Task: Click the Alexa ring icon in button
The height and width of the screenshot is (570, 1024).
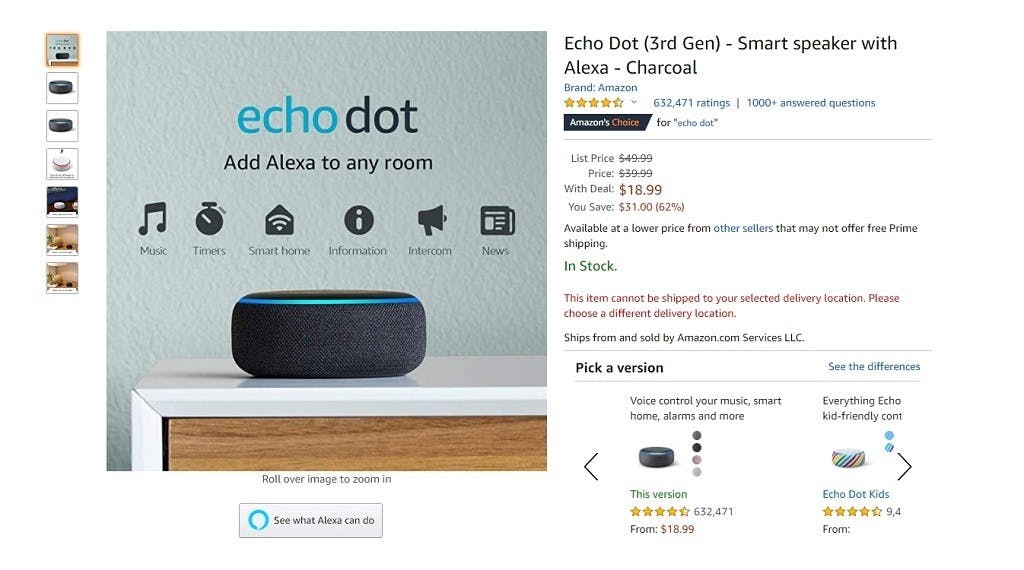Action: (259, 520)
